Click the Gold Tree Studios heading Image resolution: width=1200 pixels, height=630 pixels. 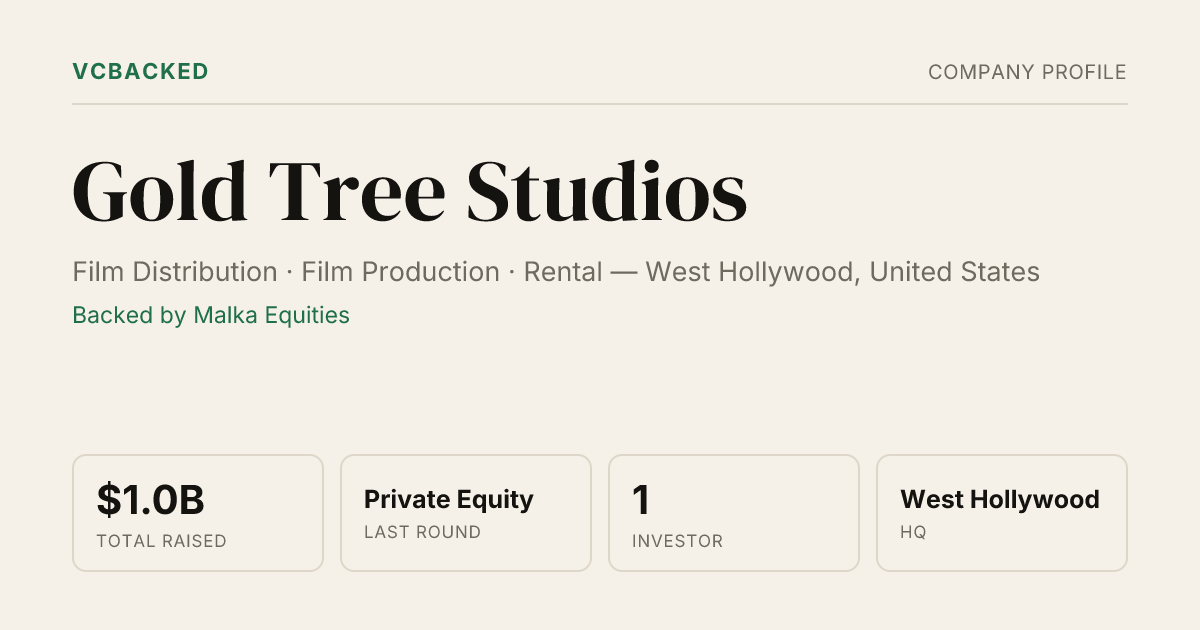pyautogui.click(x=410, y=191)
